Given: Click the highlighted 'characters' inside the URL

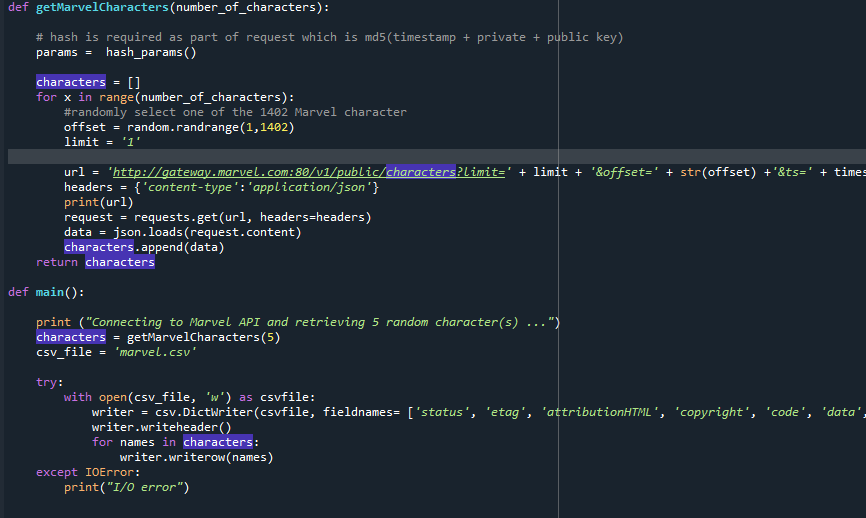Looking at the screenshot, I should point(421,172).
